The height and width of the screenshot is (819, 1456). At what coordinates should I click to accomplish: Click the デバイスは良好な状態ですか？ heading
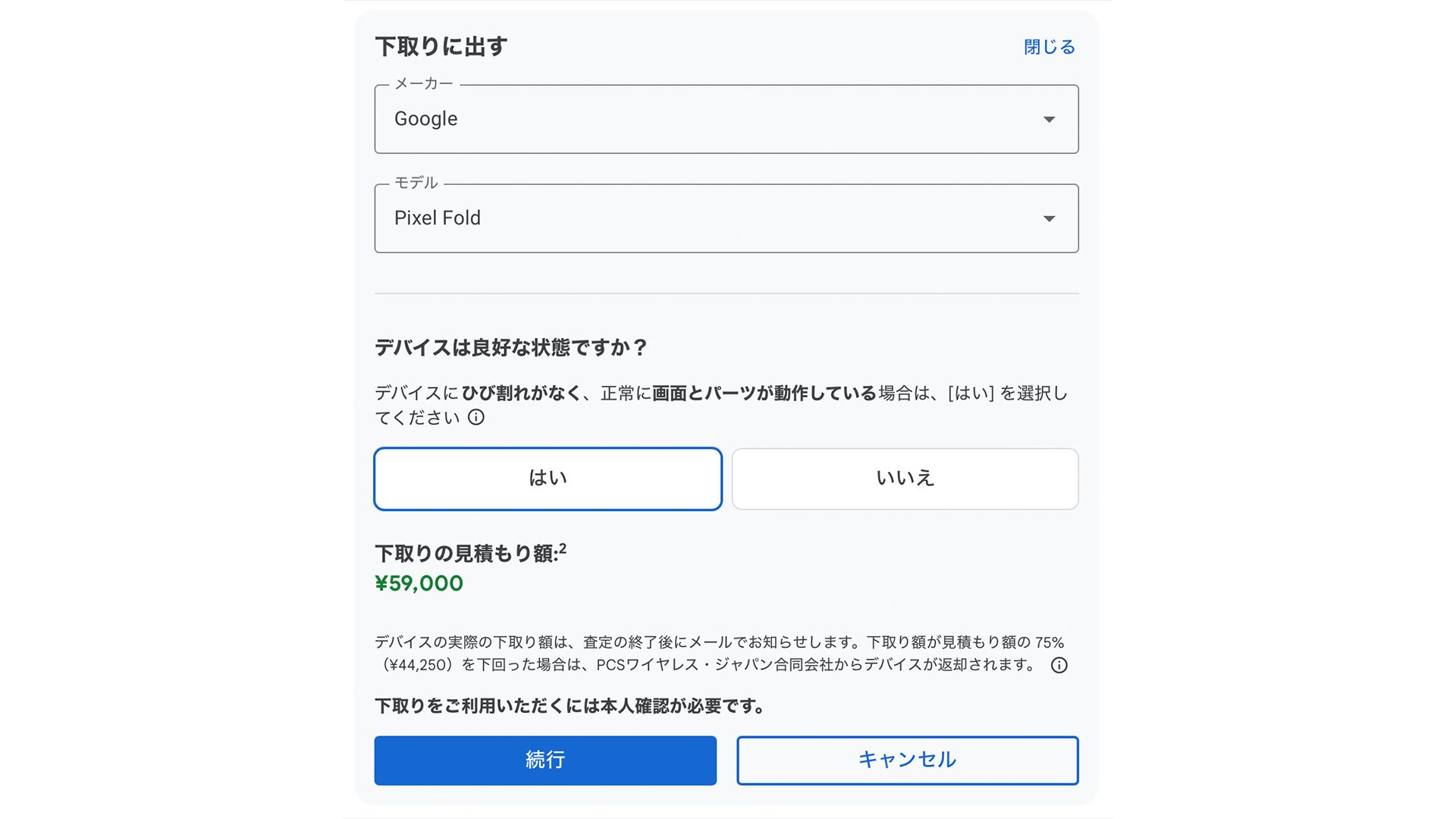point(510,347)
